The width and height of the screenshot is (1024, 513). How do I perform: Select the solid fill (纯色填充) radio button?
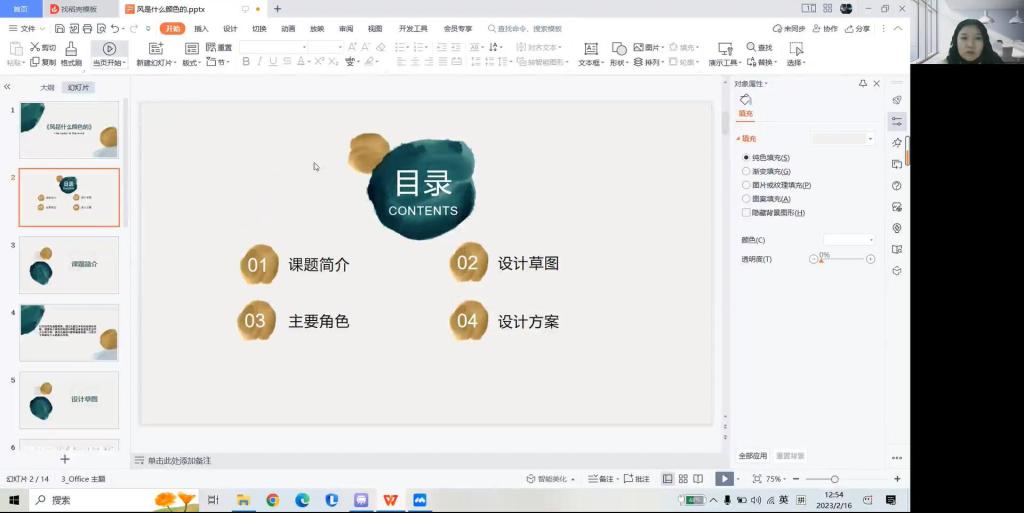746,158
